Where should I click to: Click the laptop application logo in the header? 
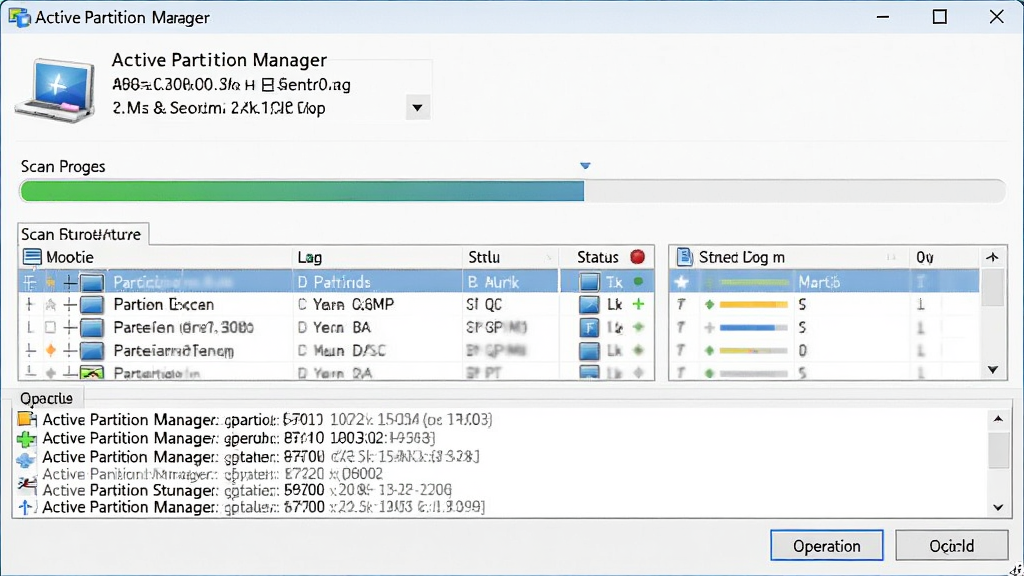pyautogui.click(x=56, y=90)
